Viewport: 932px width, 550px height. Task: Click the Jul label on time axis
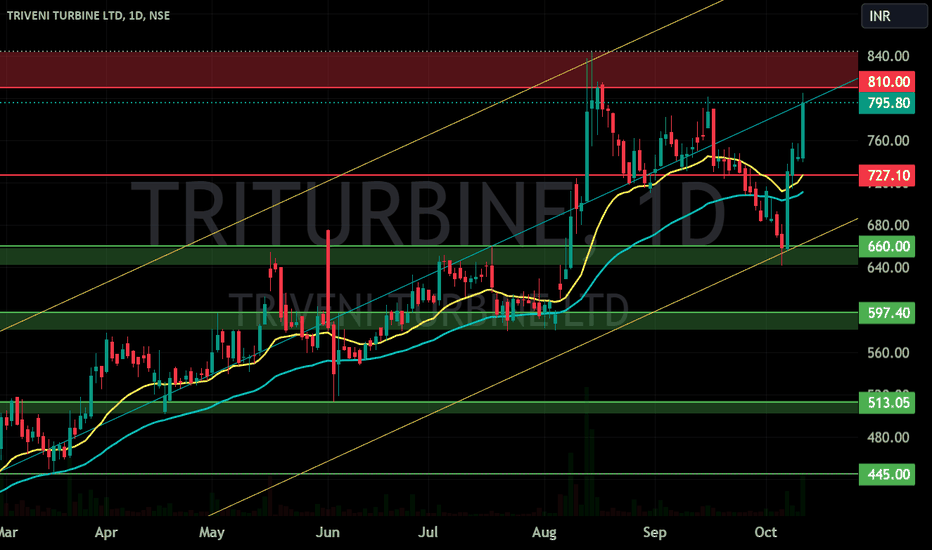point(428,532)
